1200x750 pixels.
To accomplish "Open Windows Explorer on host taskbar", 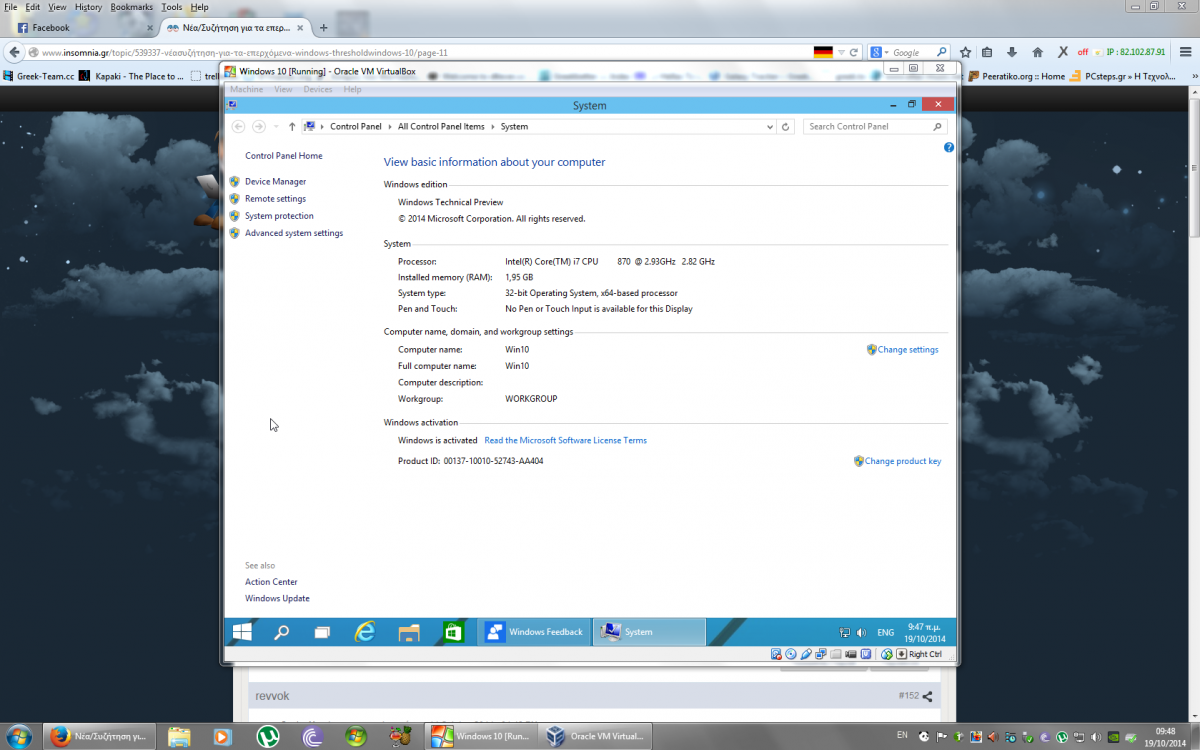I will coord(179,737).
